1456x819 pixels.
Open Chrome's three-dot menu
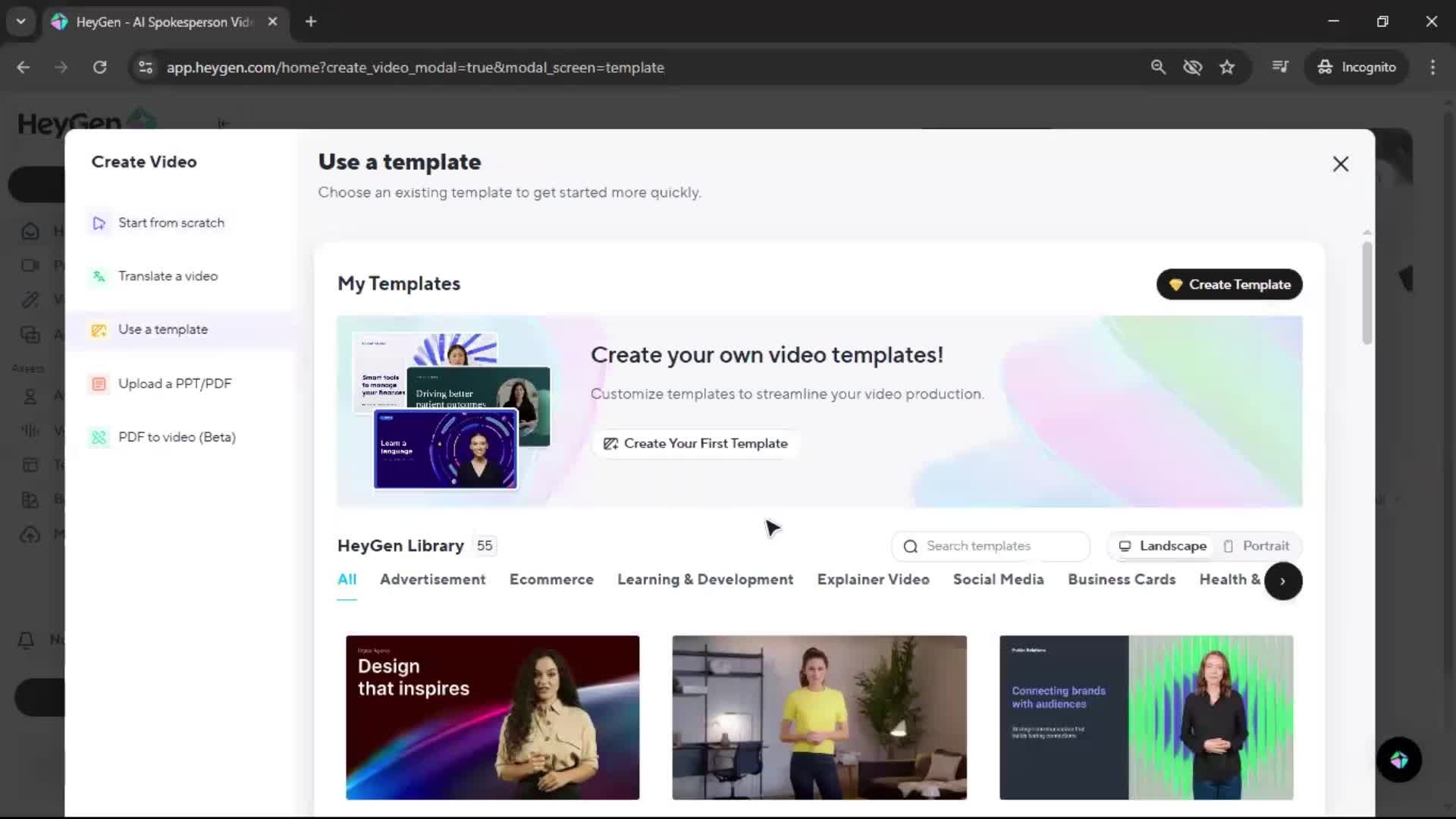tap(1432, 67)
